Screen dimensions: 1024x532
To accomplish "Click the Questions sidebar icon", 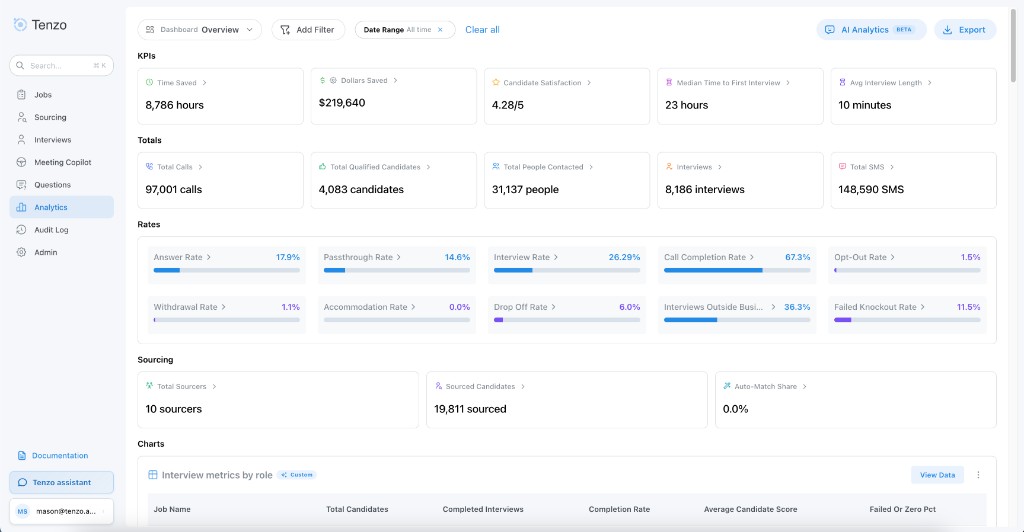I will pyautogui.click(x=21, y=185).
